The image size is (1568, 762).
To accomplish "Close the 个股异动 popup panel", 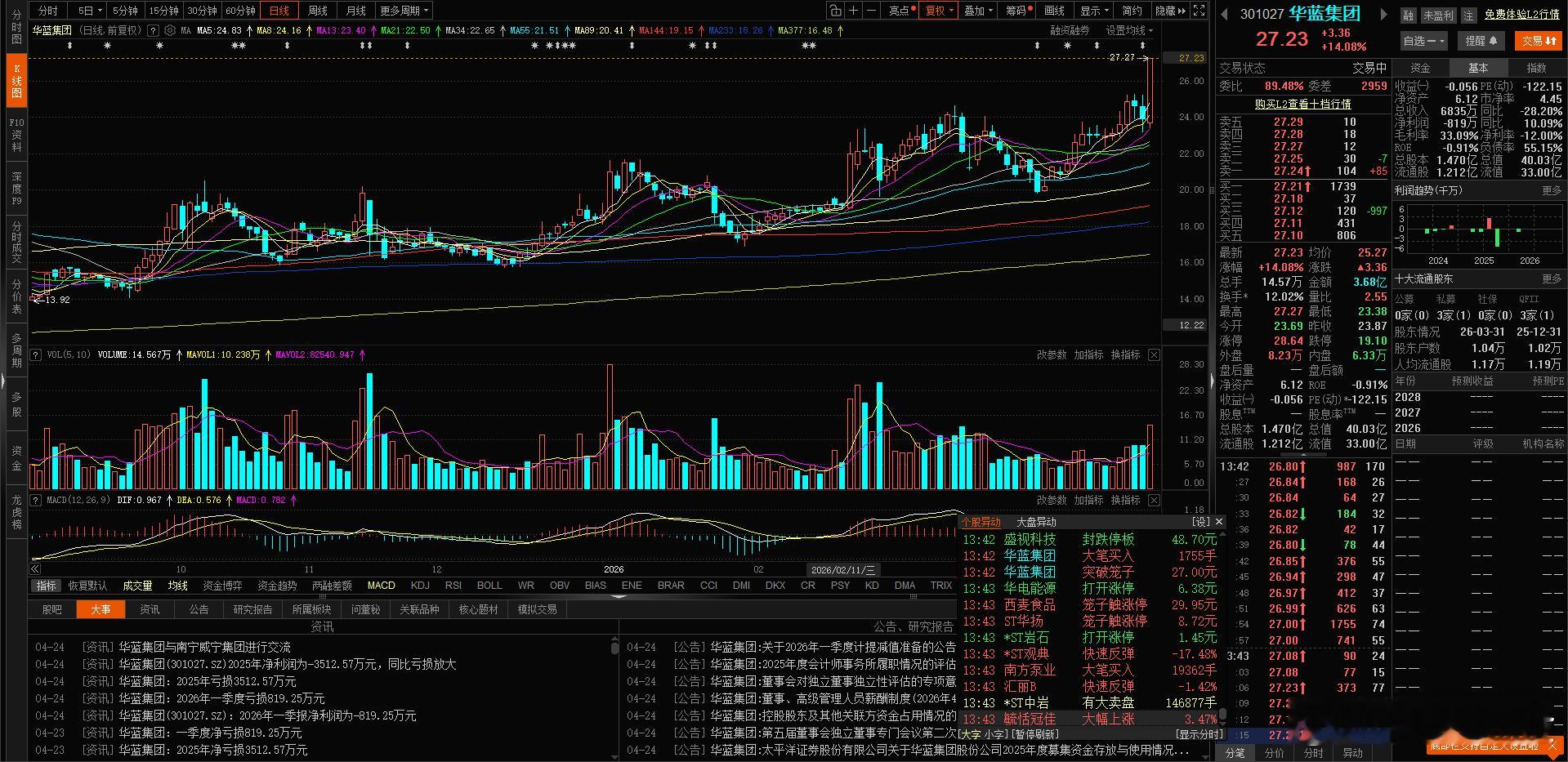I will [x=1219, y=522].
